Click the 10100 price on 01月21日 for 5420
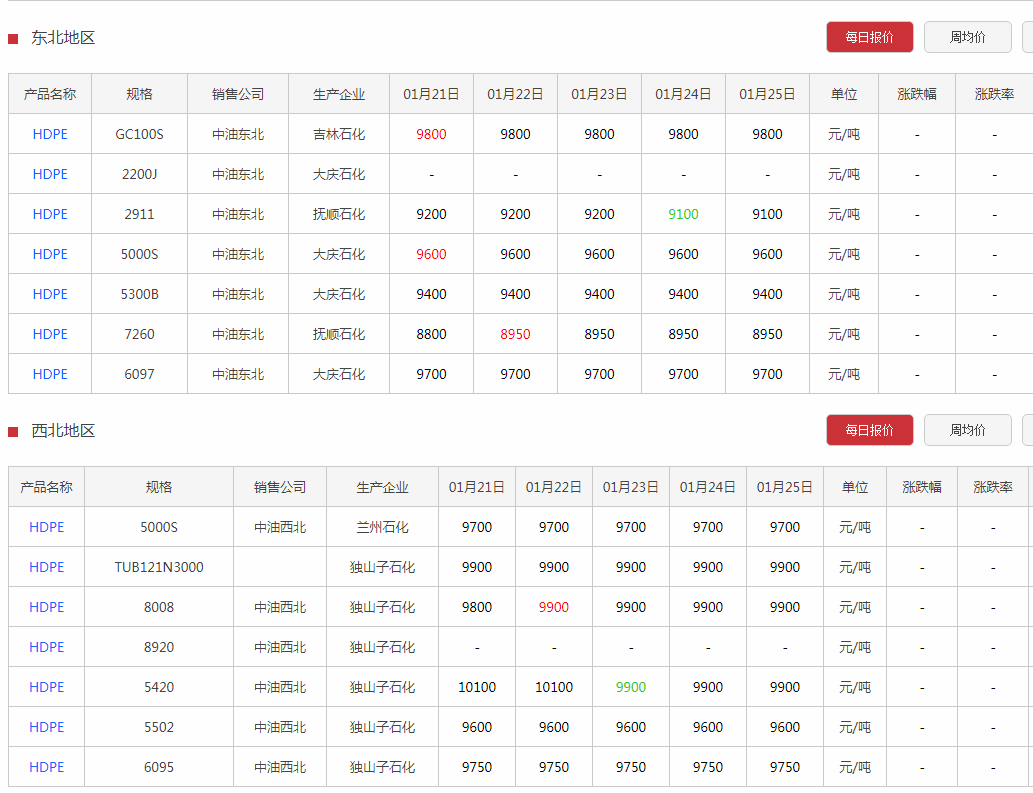Screen dimensions: 1033x793 tap(476, 687)
